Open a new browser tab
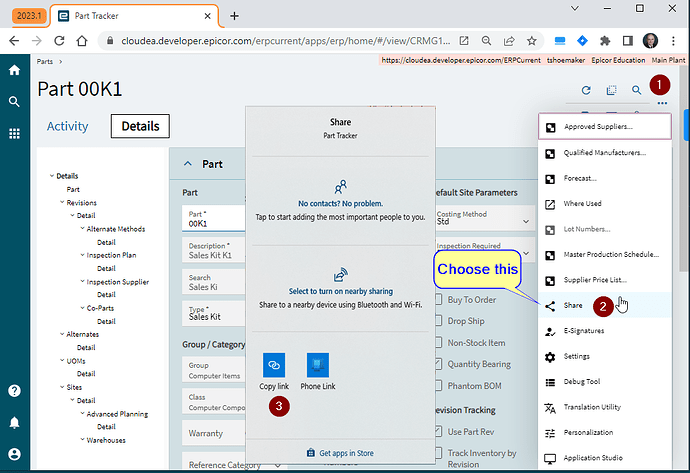Viewport: 690px width, 473px height. click(x=235, y=16)
